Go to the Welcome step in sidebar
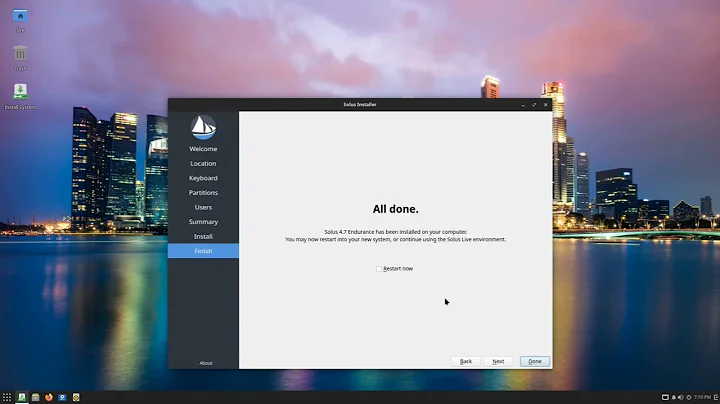The width and height of the screenshot is (720, 404). 203,149
